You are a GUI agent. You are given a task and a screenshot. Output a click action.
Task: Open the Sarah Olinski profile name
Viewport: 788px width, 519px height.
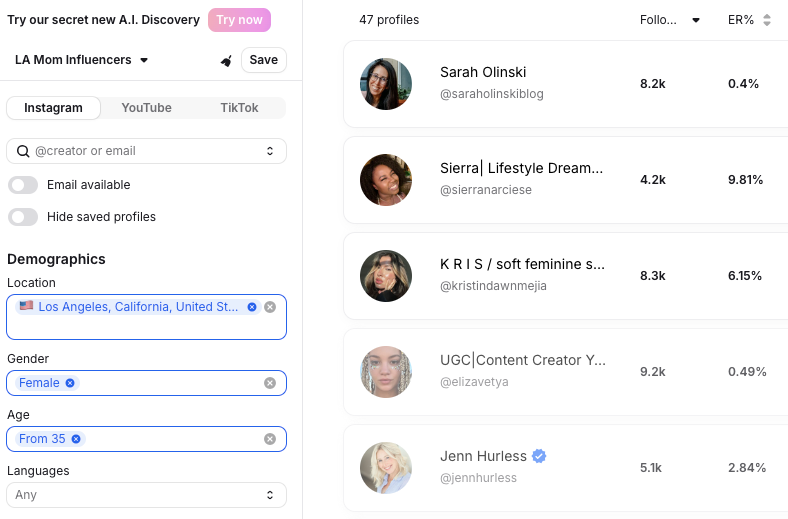pyautogui.click(x=483, y=72)
